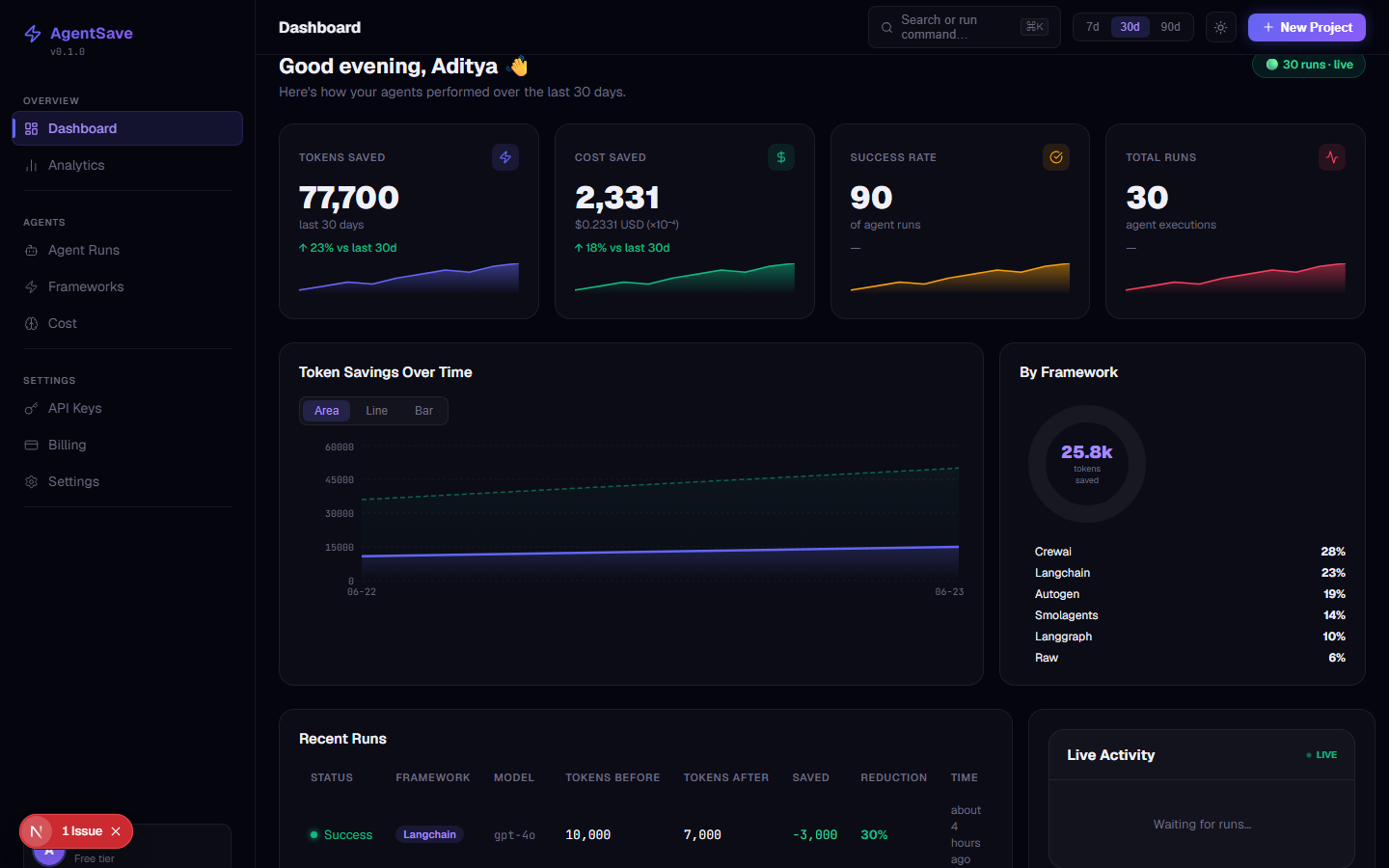1389x868 pixels.
Task: Click the Total Runs activity pulse icon
Action: tap(1332, 157)
